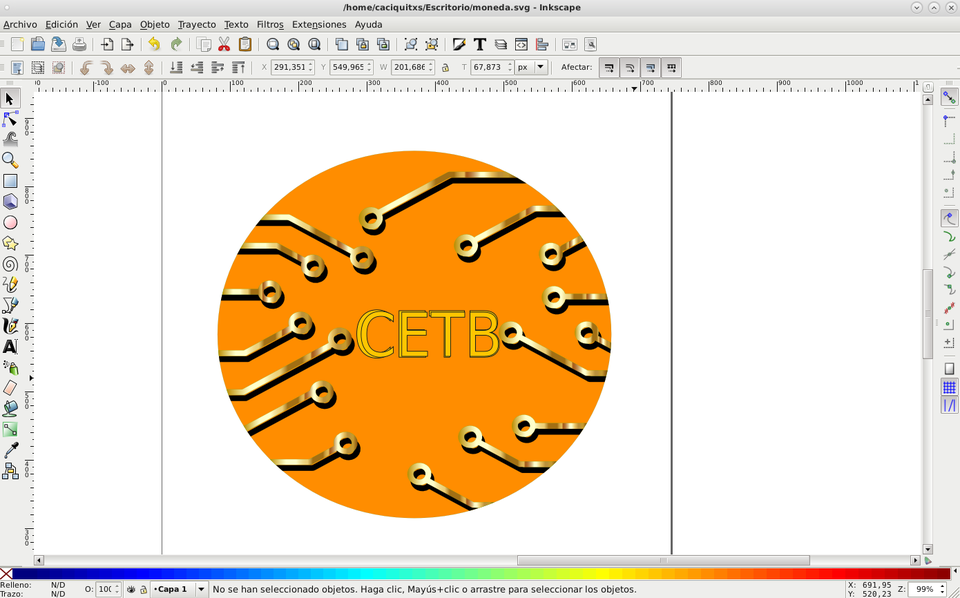Toggle move patterns Afectar button
Image resolution: width=960 pixels, height=598 pixels.
coord(671,67)
